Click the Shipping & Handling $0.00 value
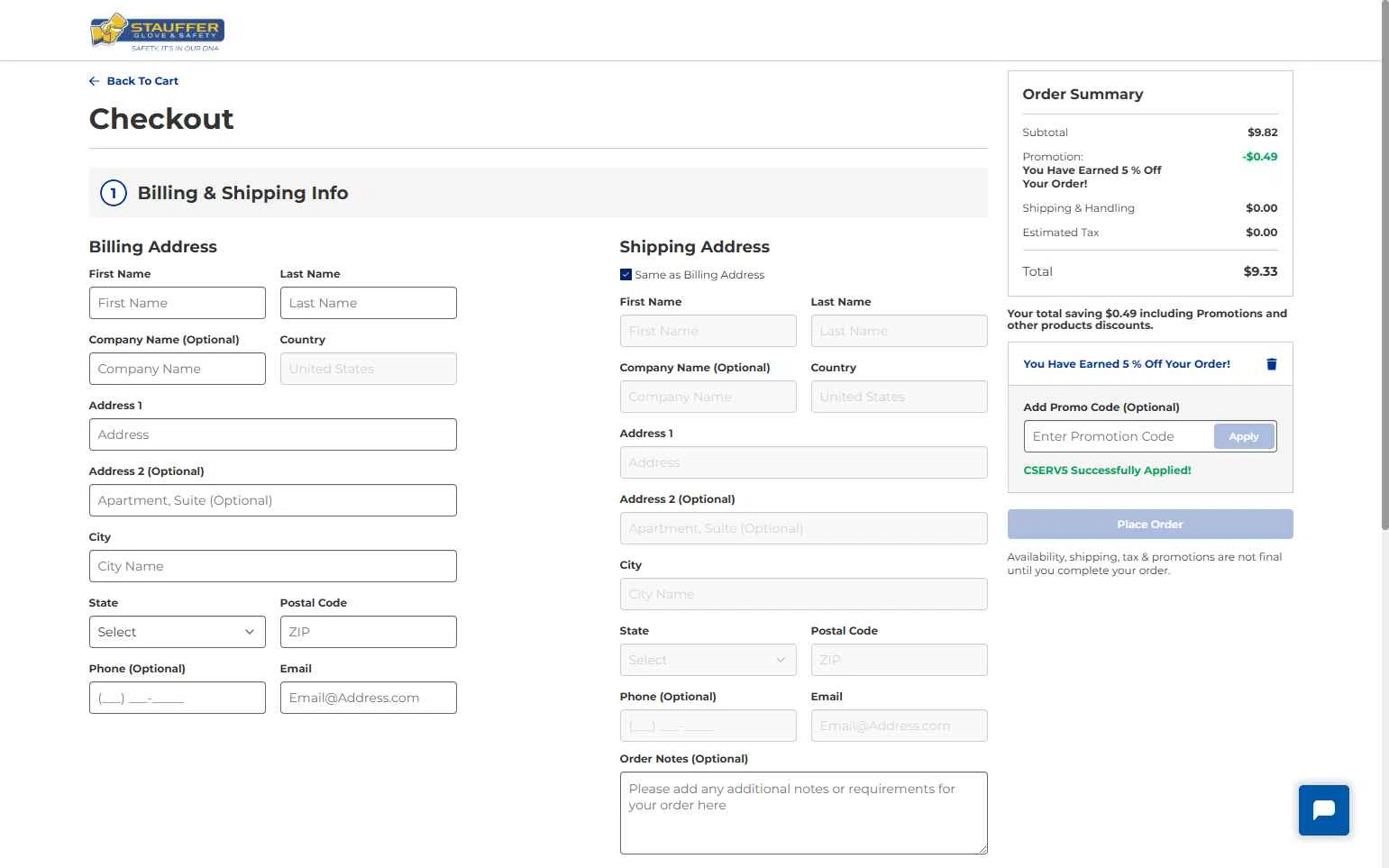This screenshot has width=1389, height=868. pos(1262,208)
